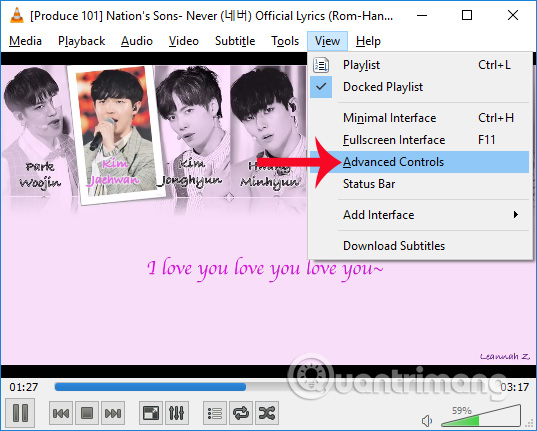Open the Help menu

point(368,41)
